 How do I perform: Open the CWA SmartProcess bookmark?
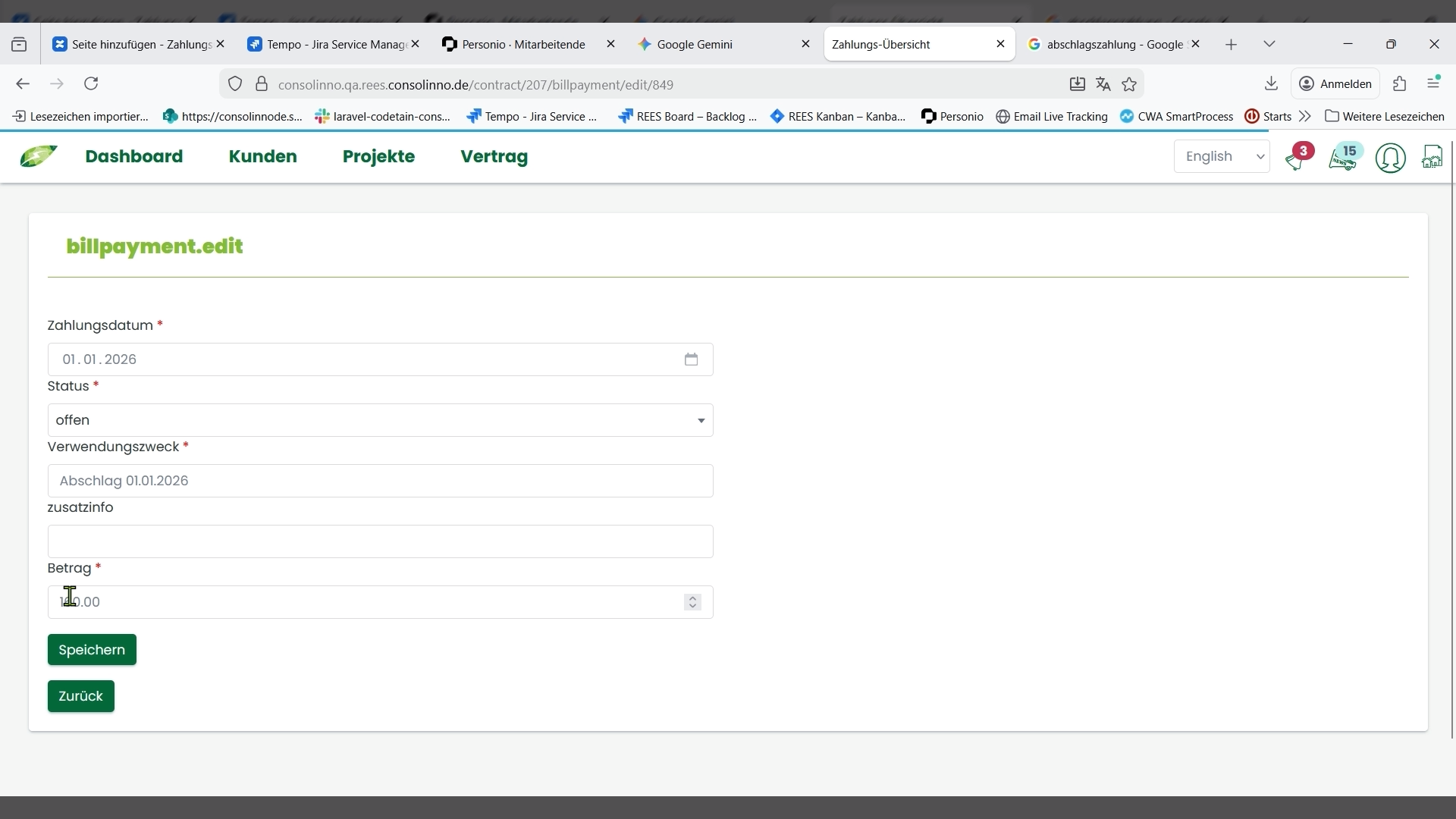click(1177, 116)
